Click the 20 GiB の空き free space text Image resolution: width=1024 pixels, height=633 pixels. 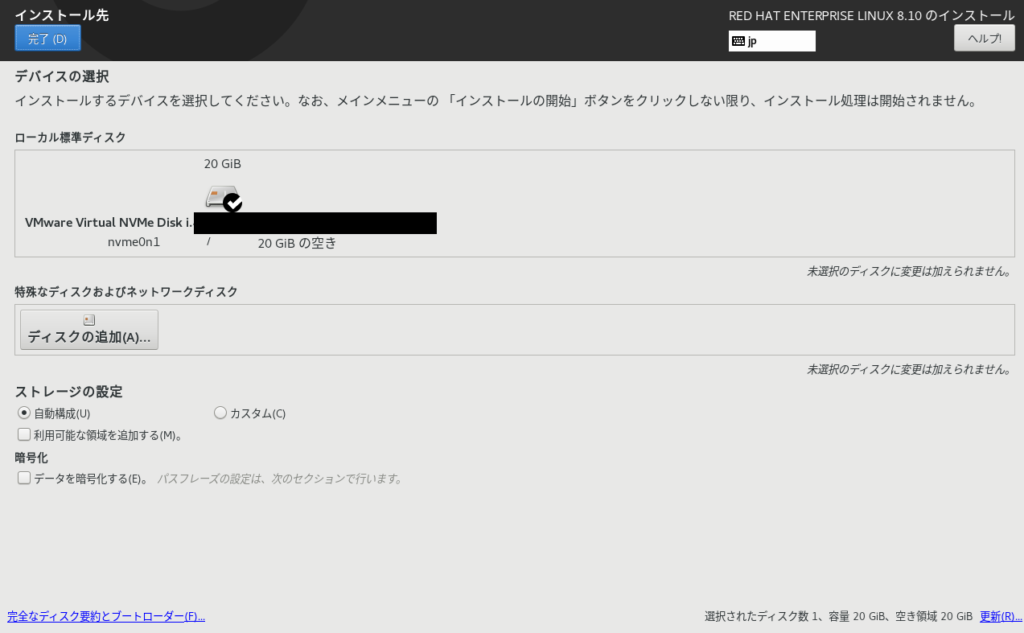point(297,243)
